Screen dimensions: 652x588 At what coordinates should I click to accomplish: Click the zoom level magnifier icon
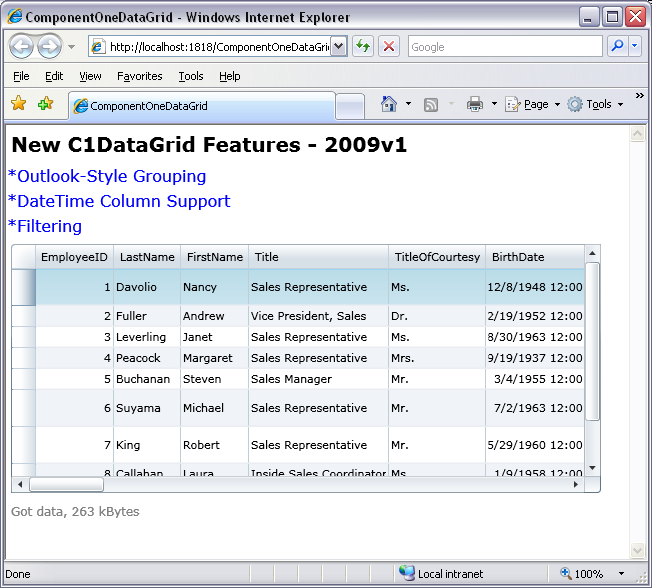point(566,573)
